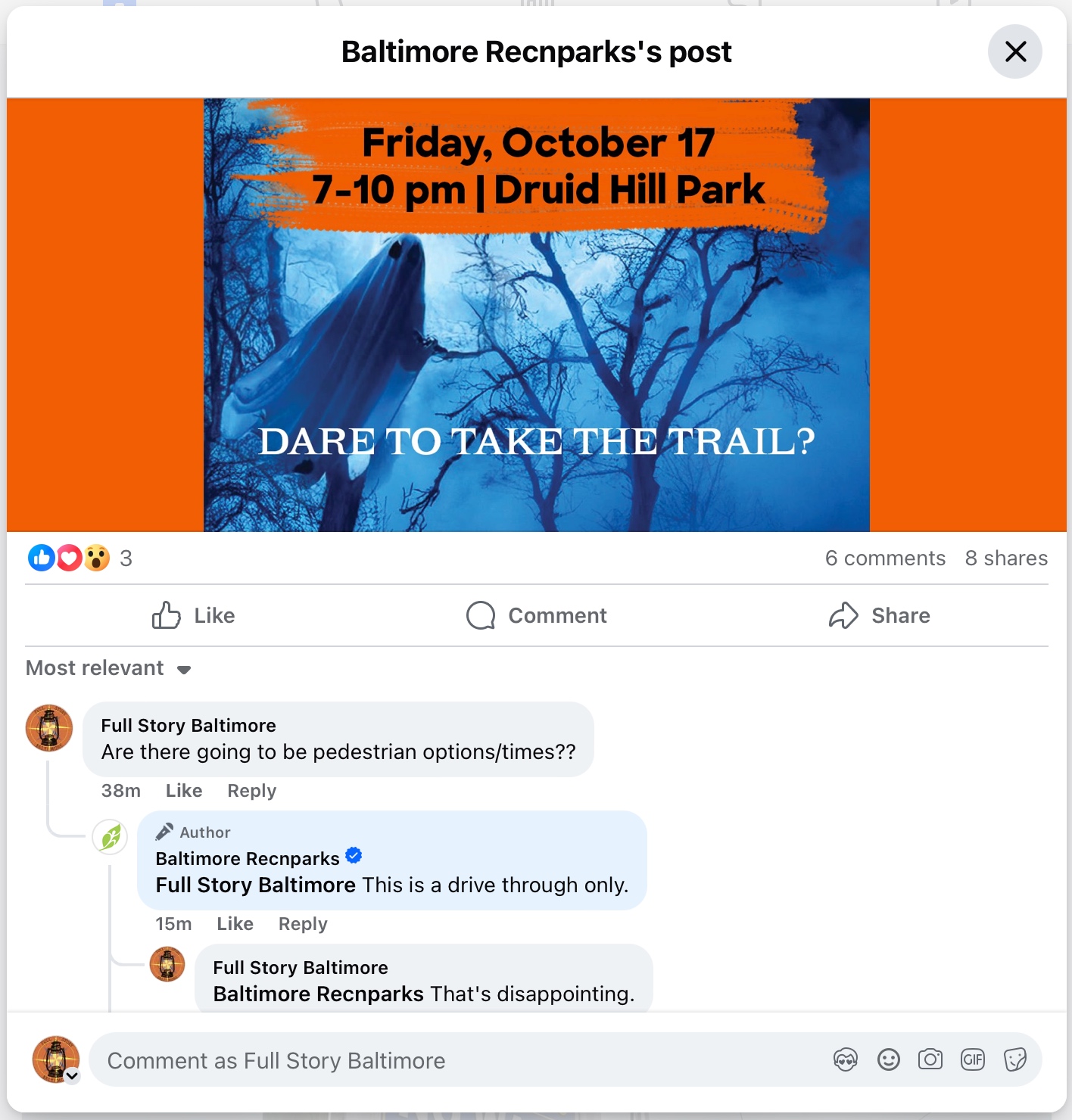View reactions via the like, love, wow icons
The image size is (1072, 1120).
69,558
